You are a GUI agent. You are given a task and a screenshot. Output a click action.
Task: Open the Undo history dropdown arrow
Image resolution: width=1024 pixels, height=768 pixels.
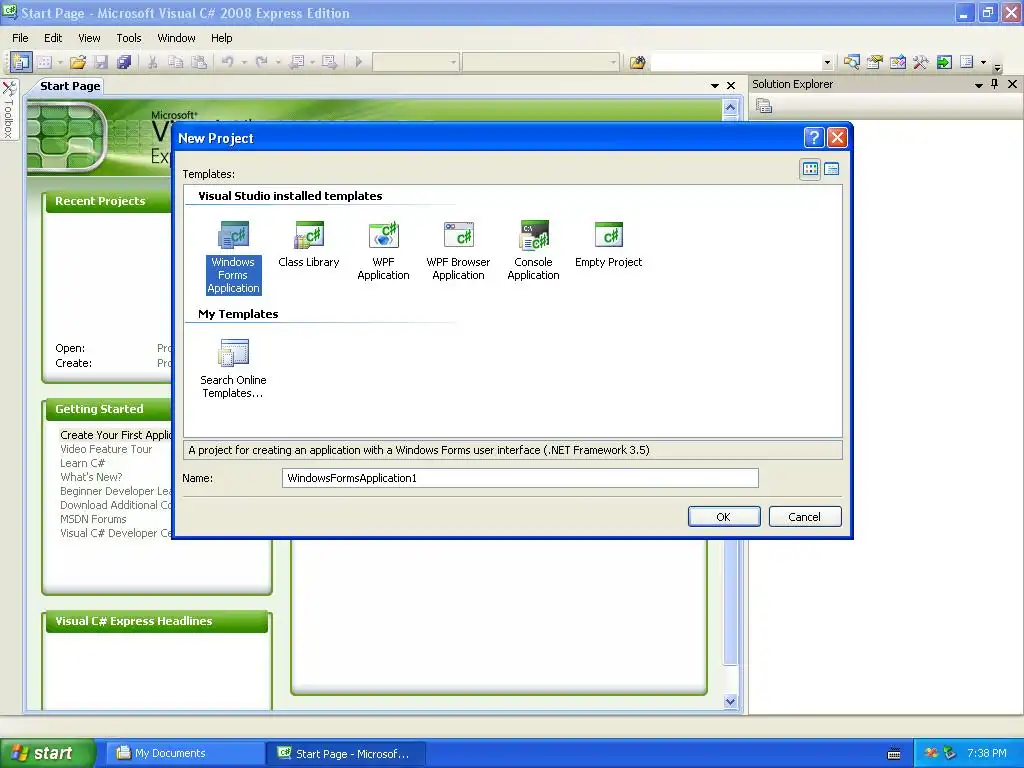click(244, 63)
